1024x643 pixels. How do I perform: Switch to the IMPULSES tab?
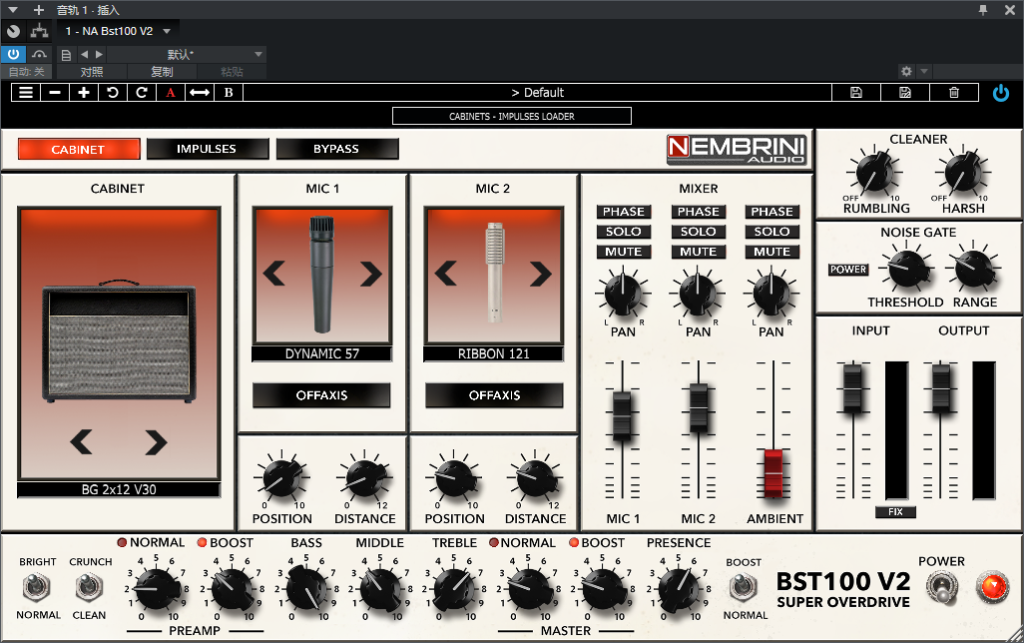[207, 149]
